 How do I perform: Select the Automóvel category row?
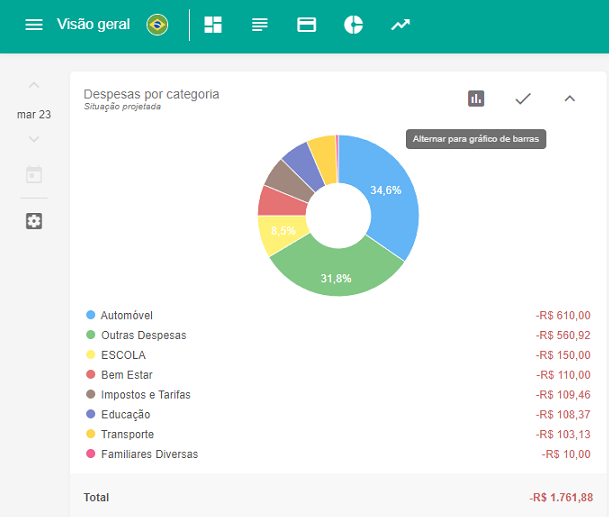[126, 315]
